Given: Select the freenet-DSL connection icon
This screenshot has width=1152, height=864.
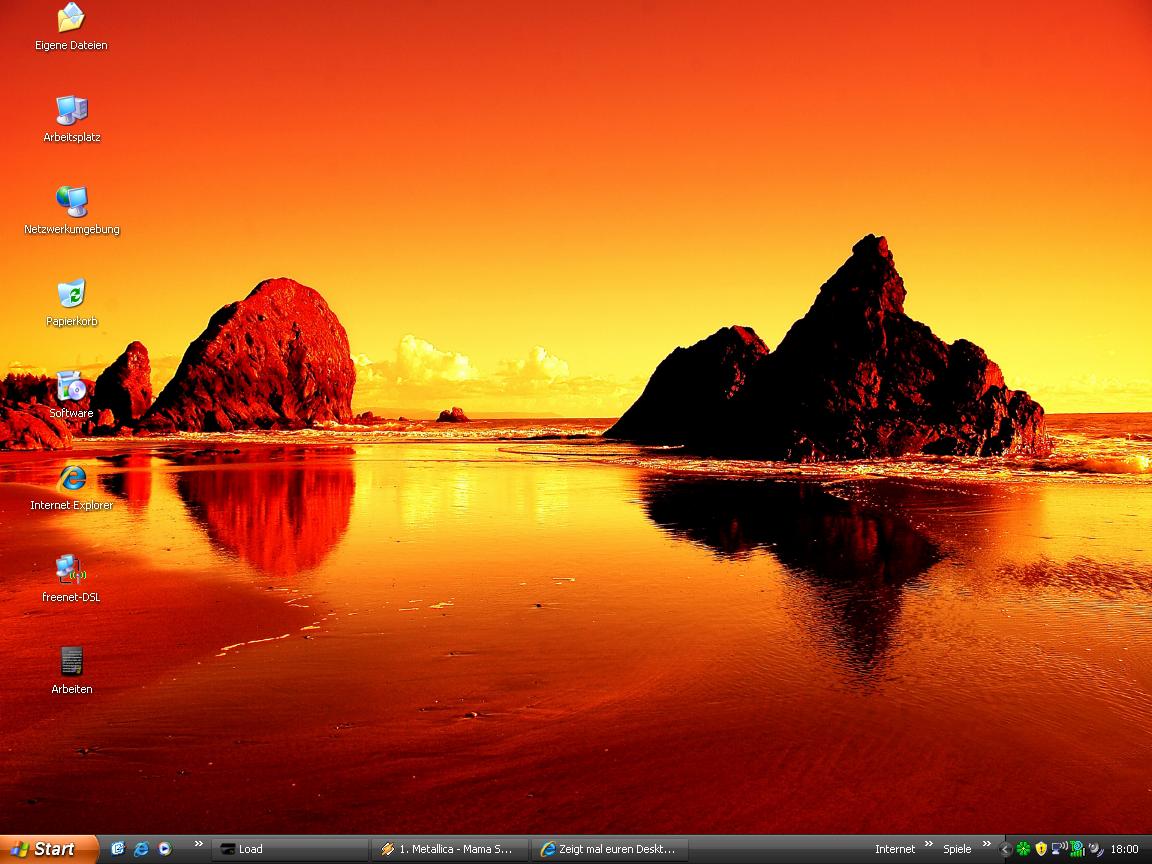Looking at the screenshot, I should tap(71, 578).
